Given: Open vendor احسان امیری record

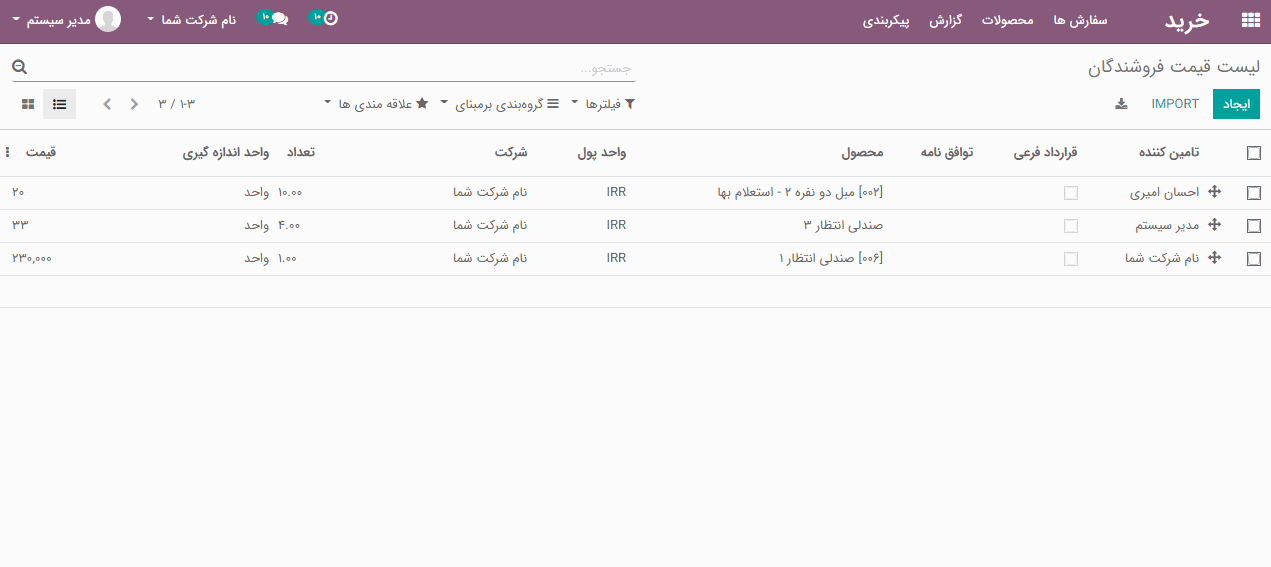Looking at the screenshot, I should (x=1165, y=193).
